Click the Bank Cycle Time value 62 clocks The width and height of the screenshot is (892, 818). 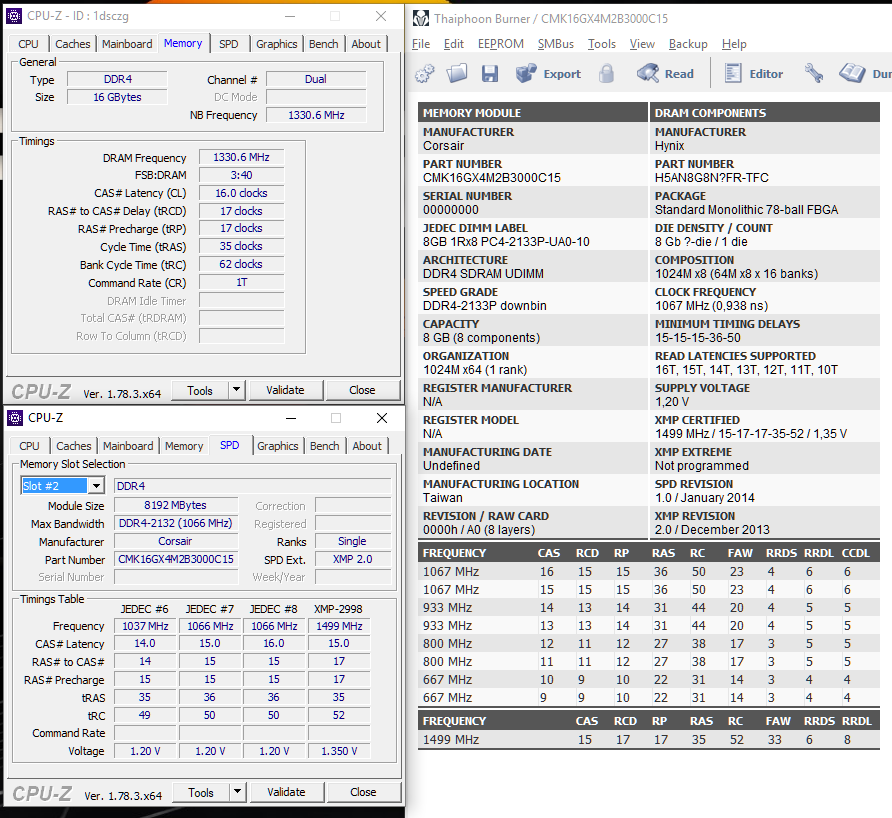(x=241, y=264)
